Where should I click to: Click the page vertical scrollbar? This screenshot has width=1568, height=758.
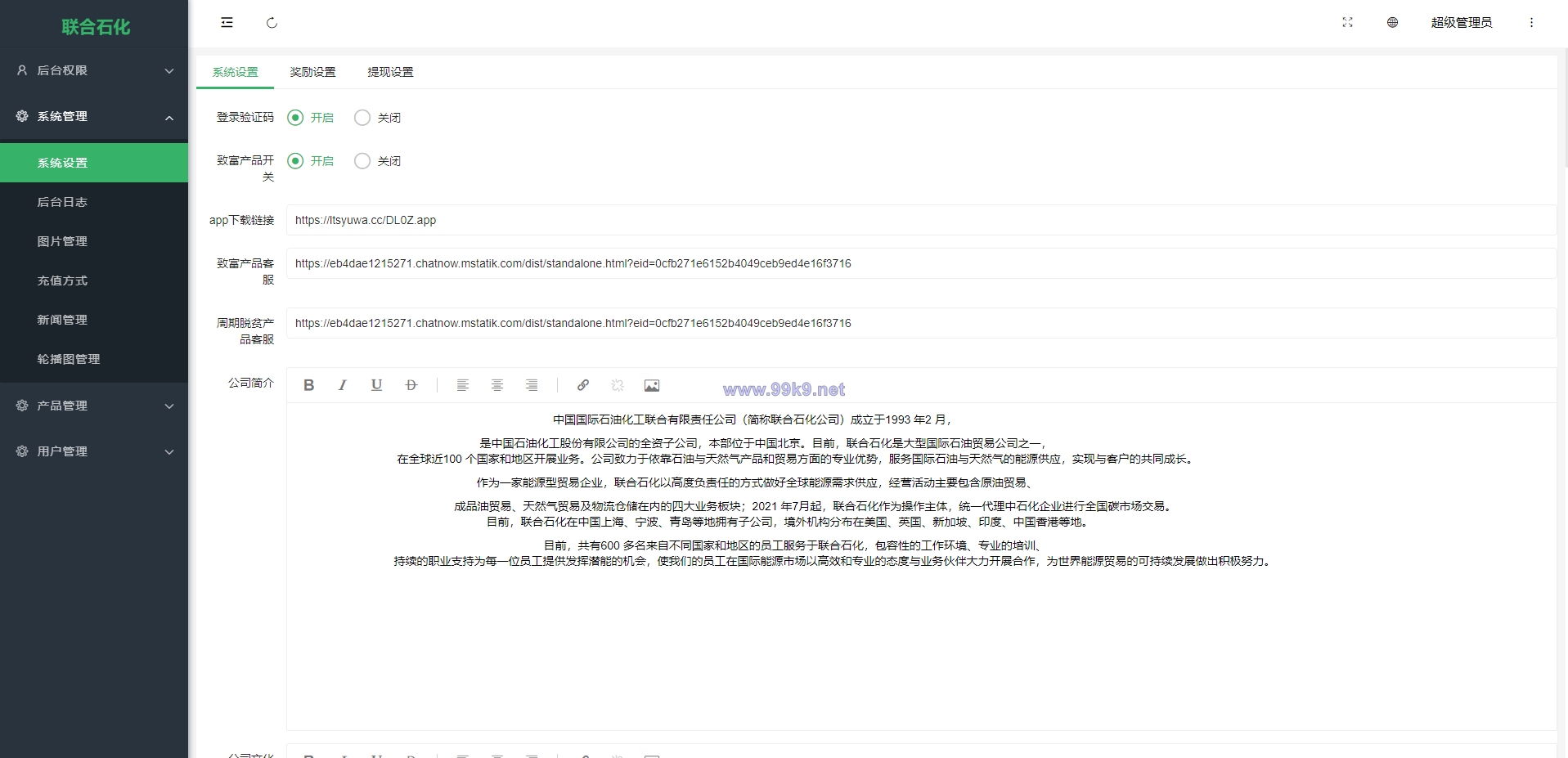pyautogui.click(x=1565, y=106)
